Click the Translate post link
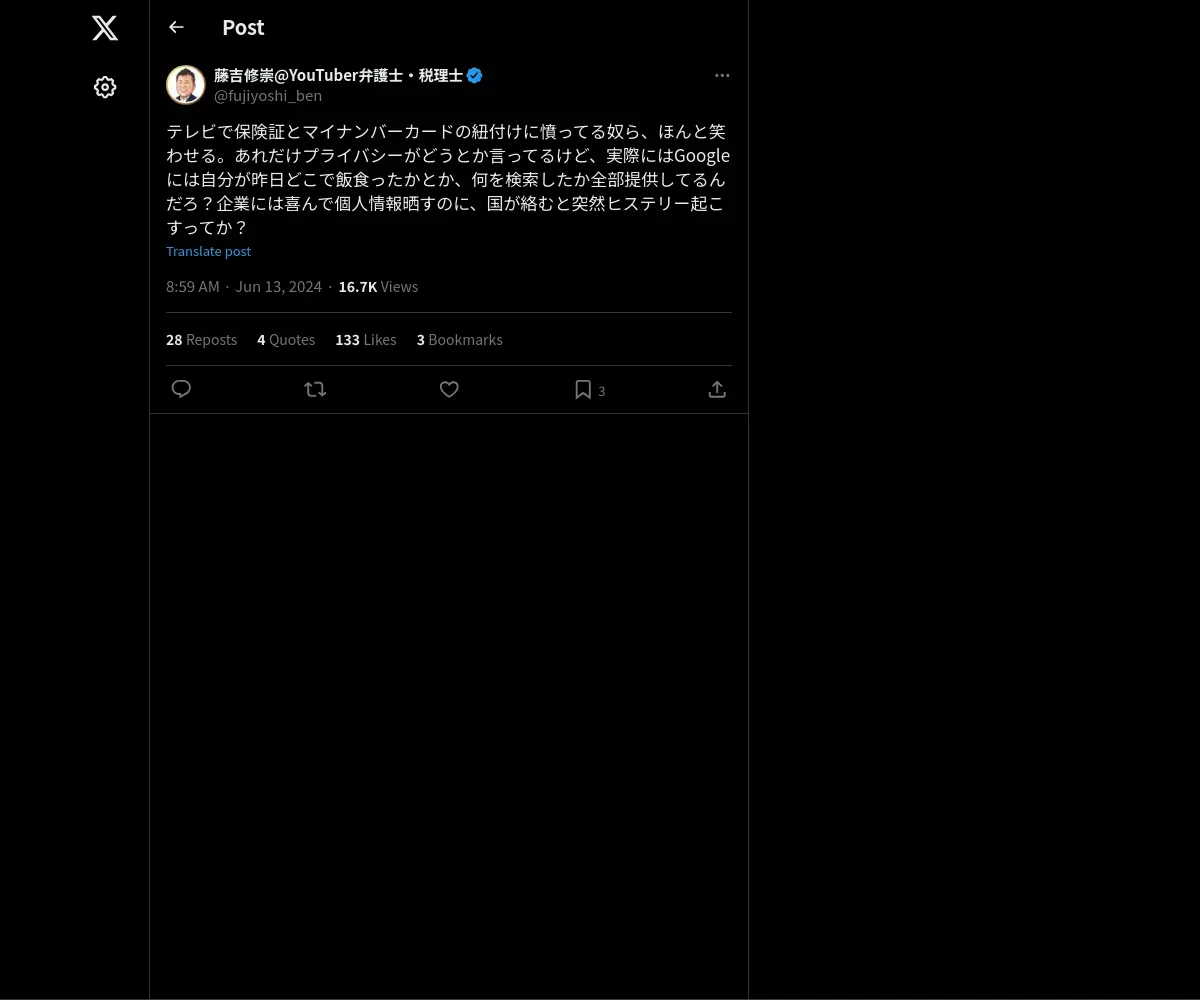1200x1000 pixels. click(208, 251)
